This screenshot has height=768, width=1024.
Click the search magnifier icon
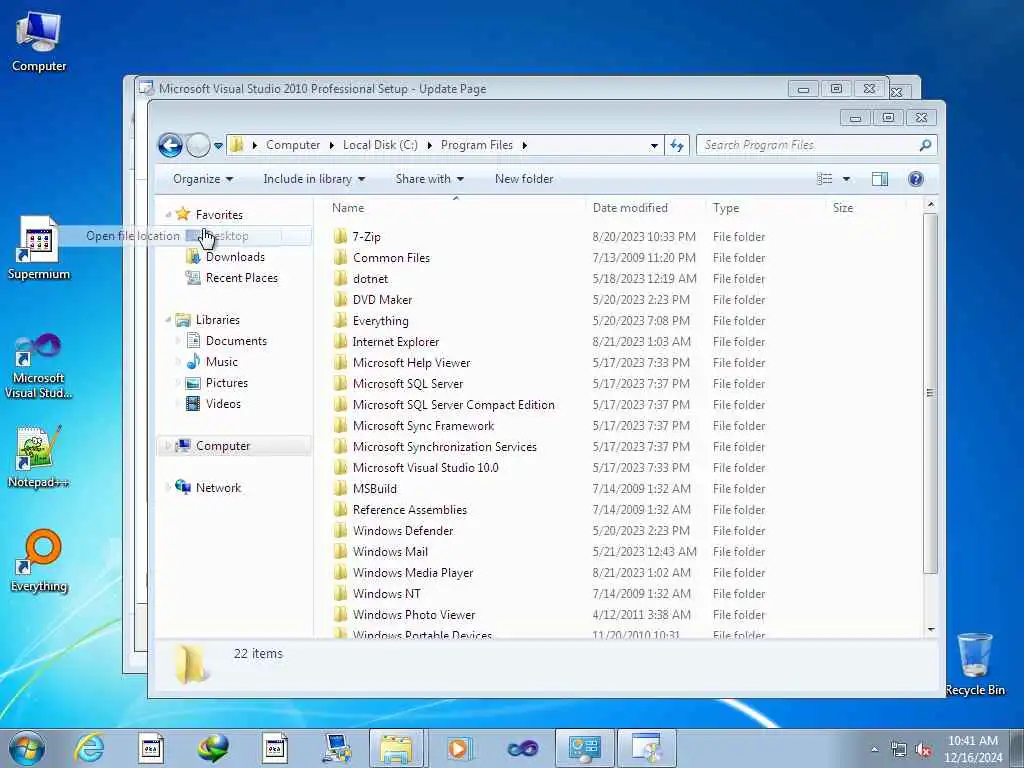pos(925,145)
